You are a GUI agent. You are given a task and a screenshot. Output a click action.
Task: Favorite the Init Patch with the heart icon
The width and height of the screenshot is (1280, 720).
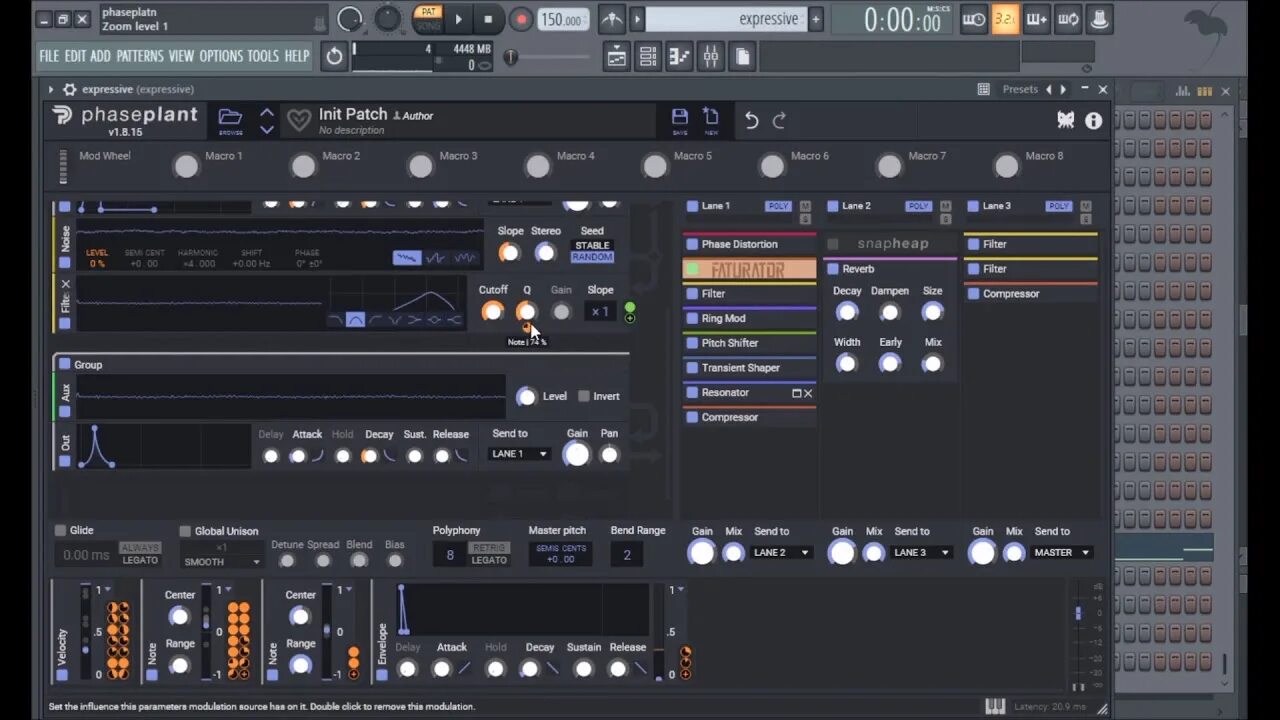298,121
